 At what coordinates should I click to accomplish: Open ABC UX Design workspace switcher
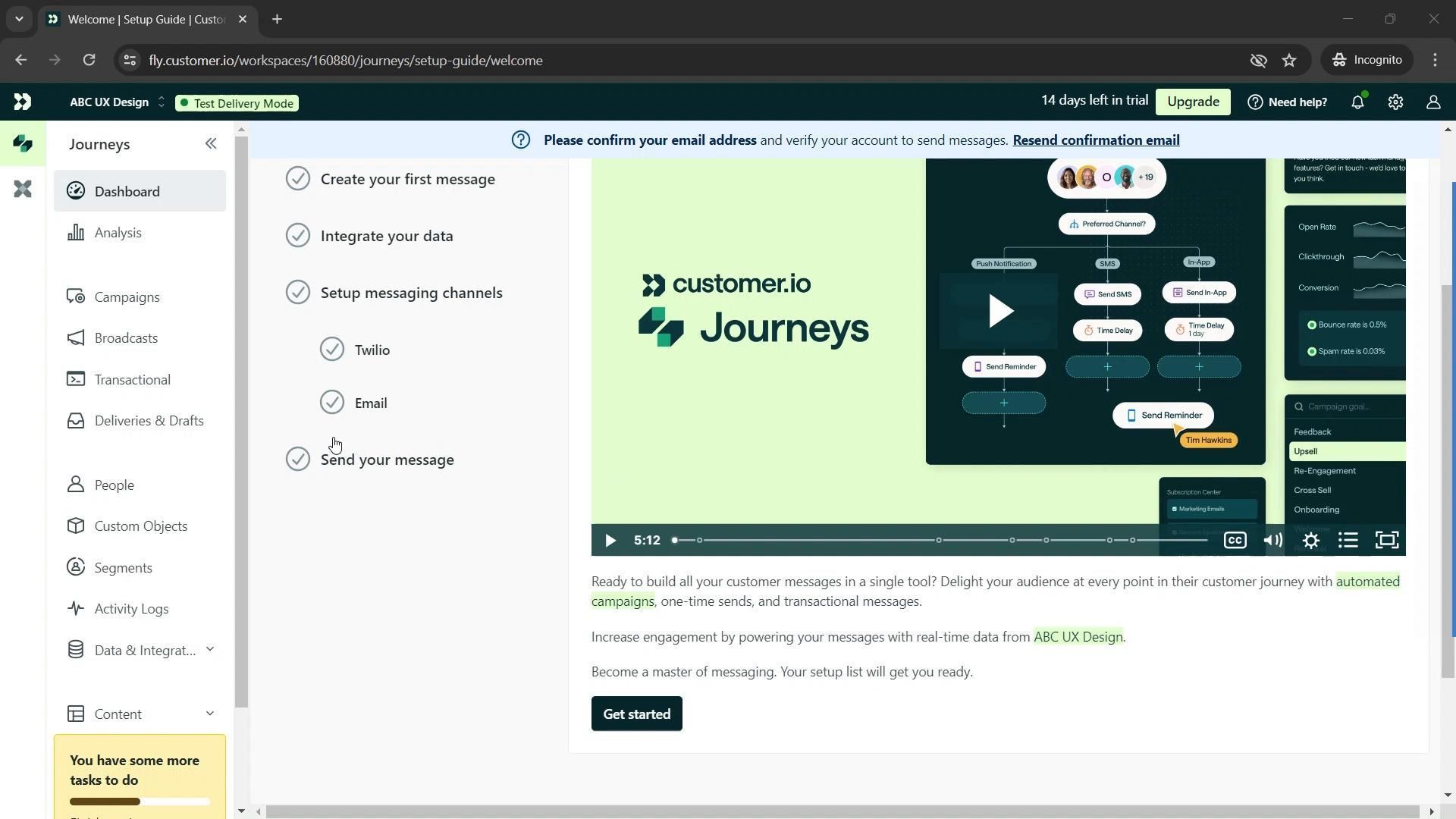tap(118, 102)
